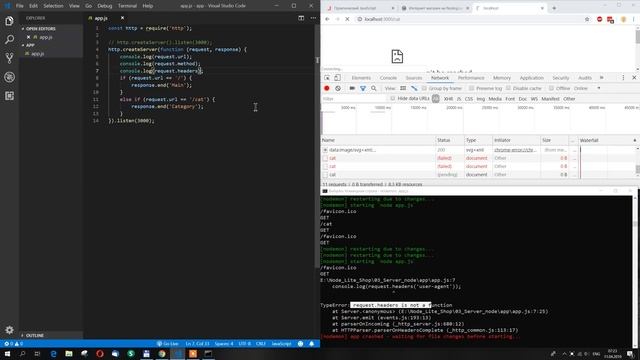Bookmark this page with the star
The height and width of the screenshot is (360, 640).
tap(587, 19)
